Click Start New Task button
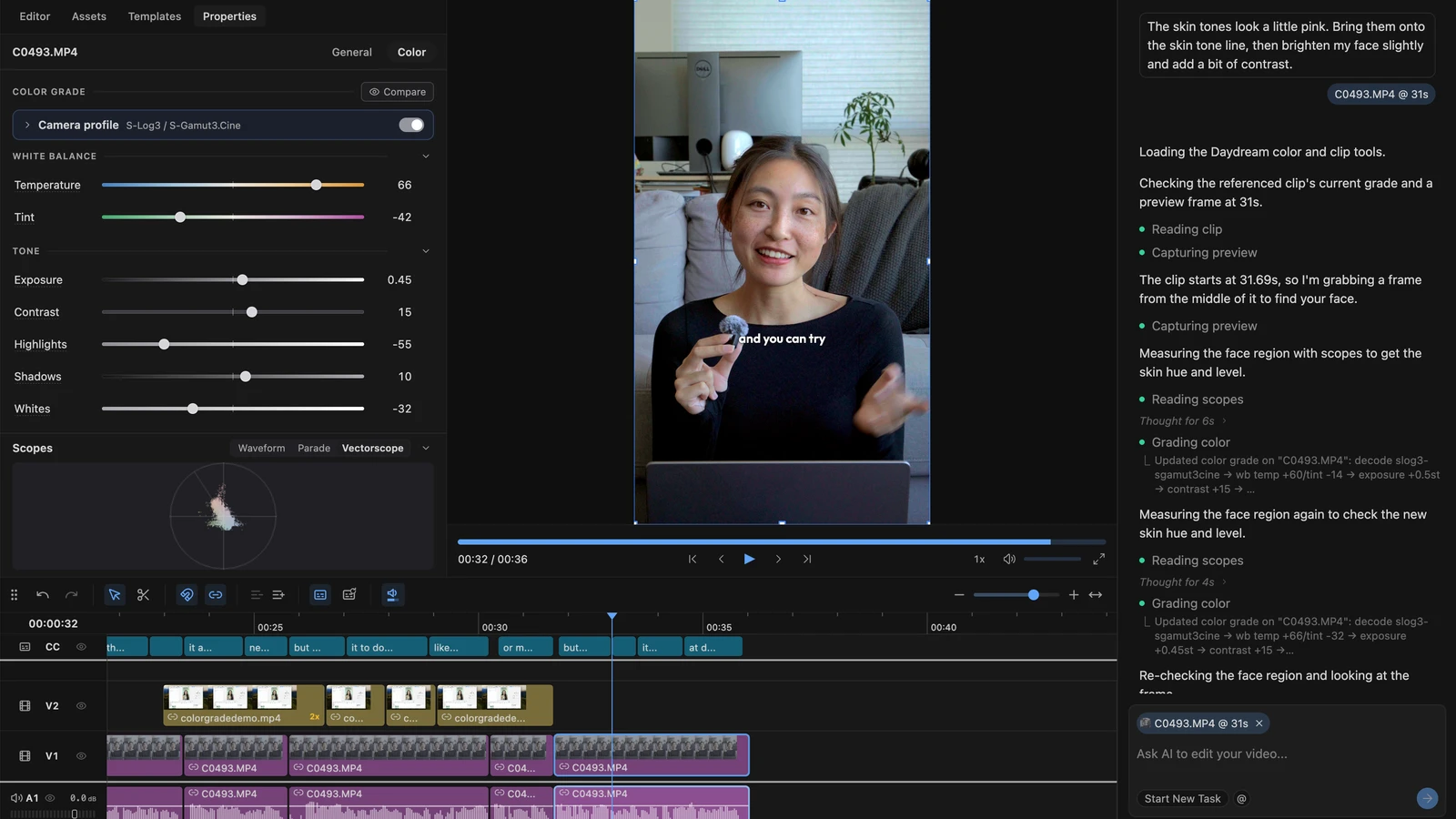The height and width of the screenshot is (819, 1456). point(1182,798)
